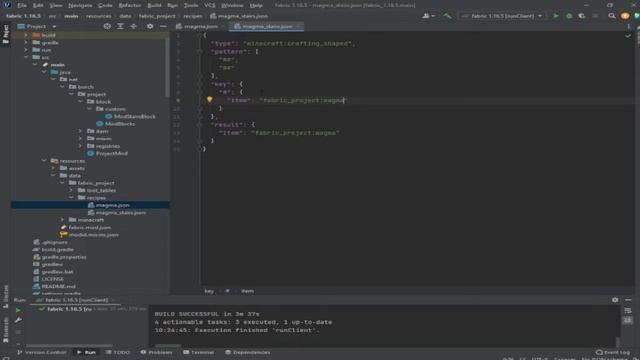Open Project panel gear options

pyautogui.click(x=150, y=26)
